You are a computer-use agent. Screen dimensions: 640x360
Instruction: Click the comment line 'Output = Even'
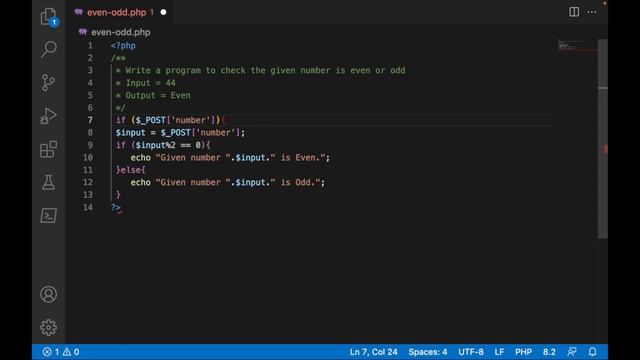(153, 95)
